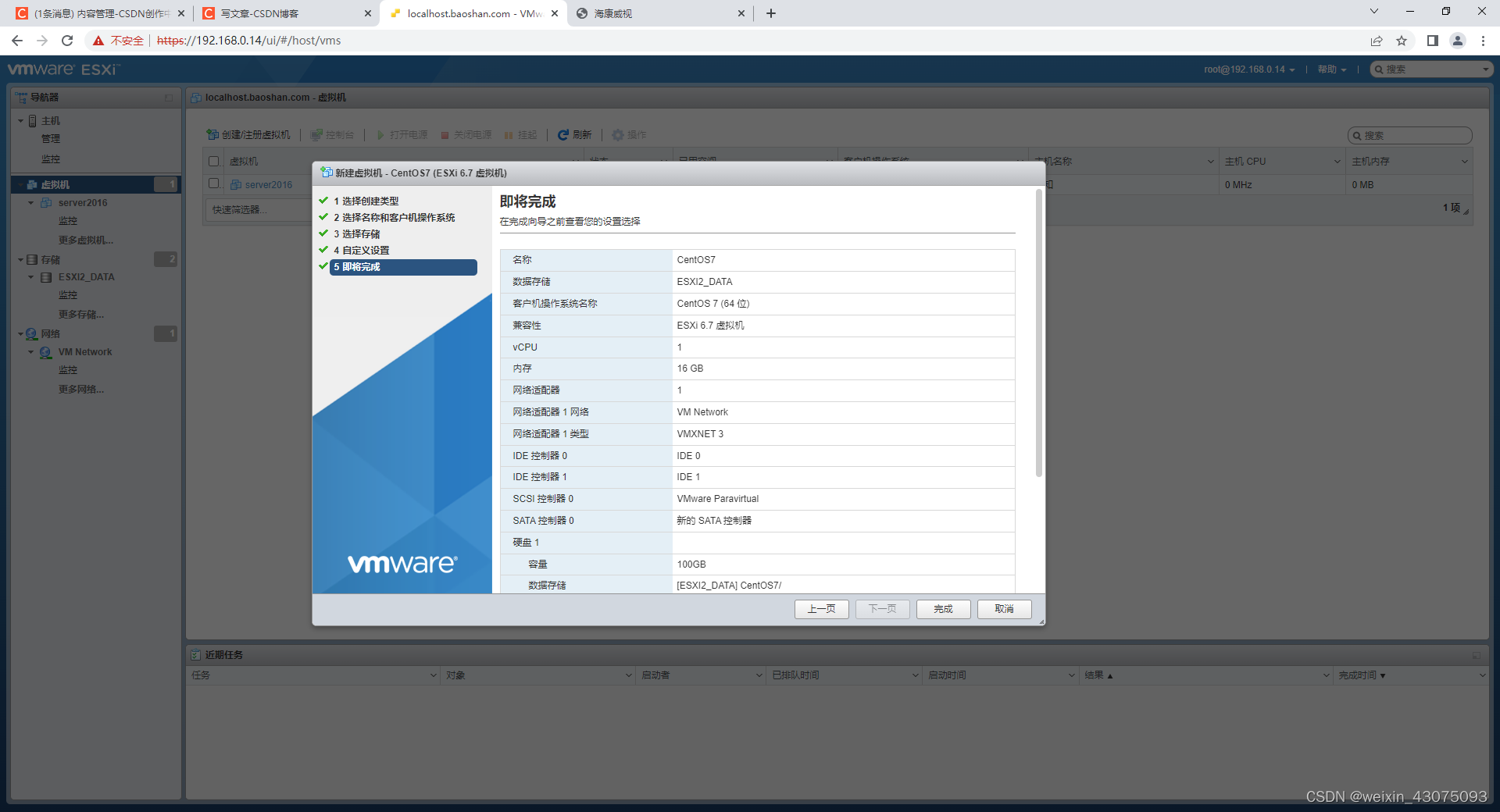Collapse the server2016 navigator tree node
1500x812 pixels.
(31, 203)
